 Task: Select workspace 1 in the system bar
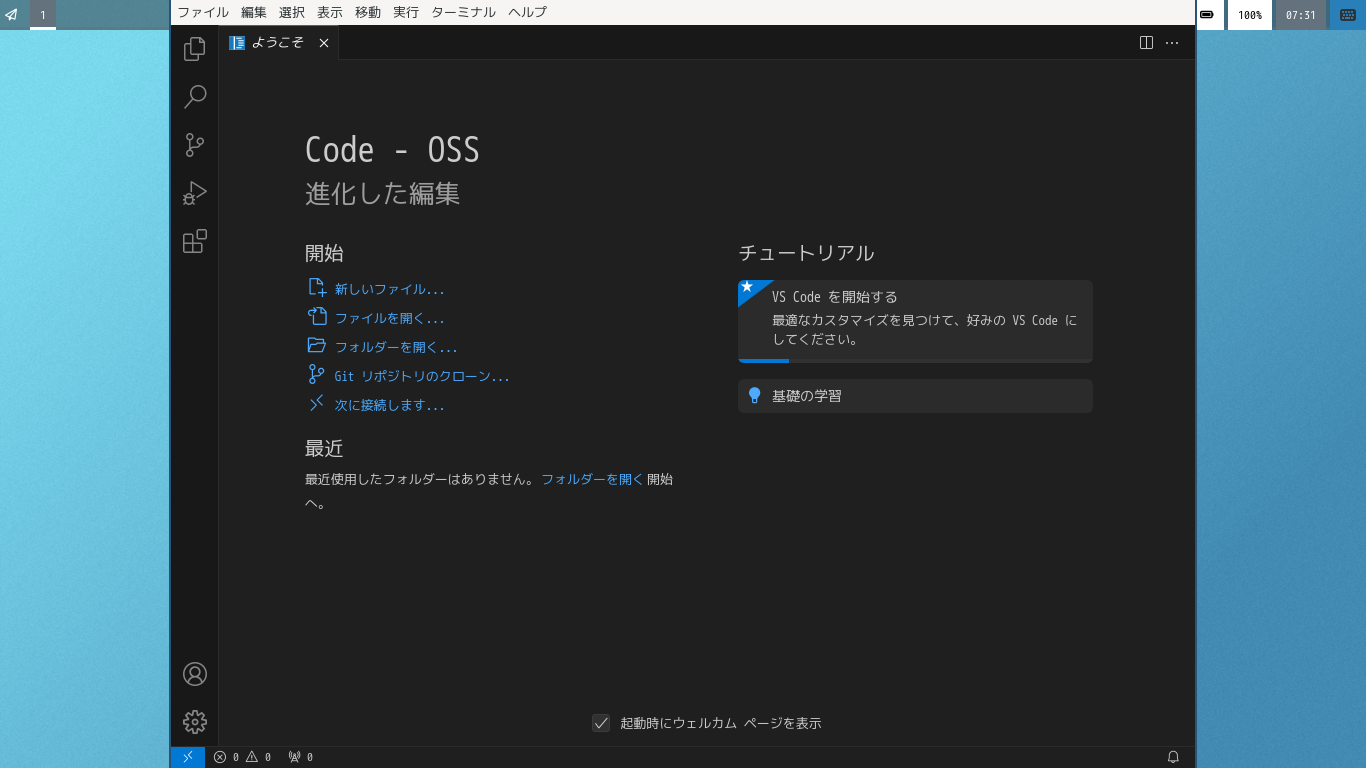pyautogui.click(x=43, y=15)
